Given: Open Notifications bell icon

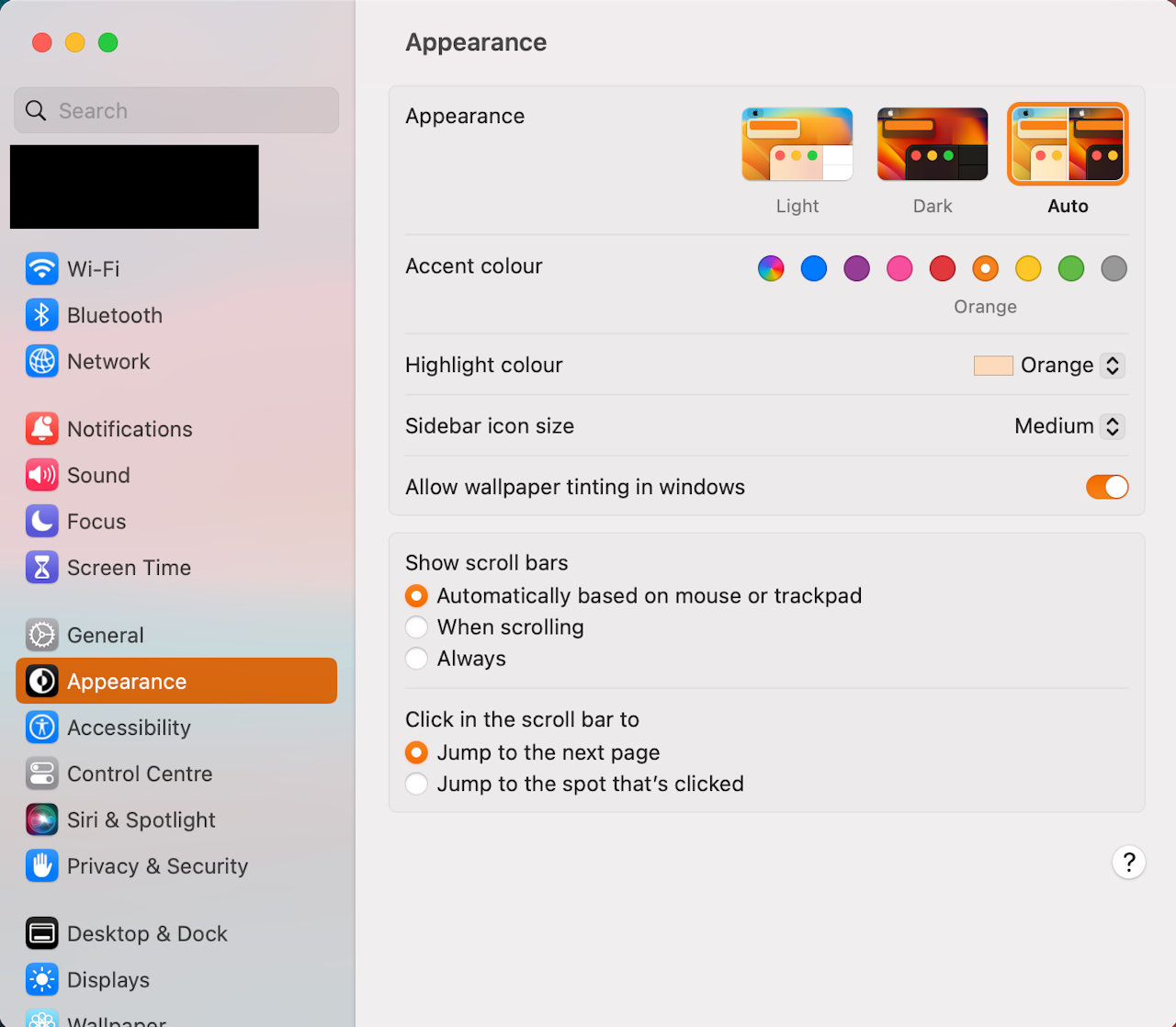Looking at the screenshot, I should click(42, 429).
